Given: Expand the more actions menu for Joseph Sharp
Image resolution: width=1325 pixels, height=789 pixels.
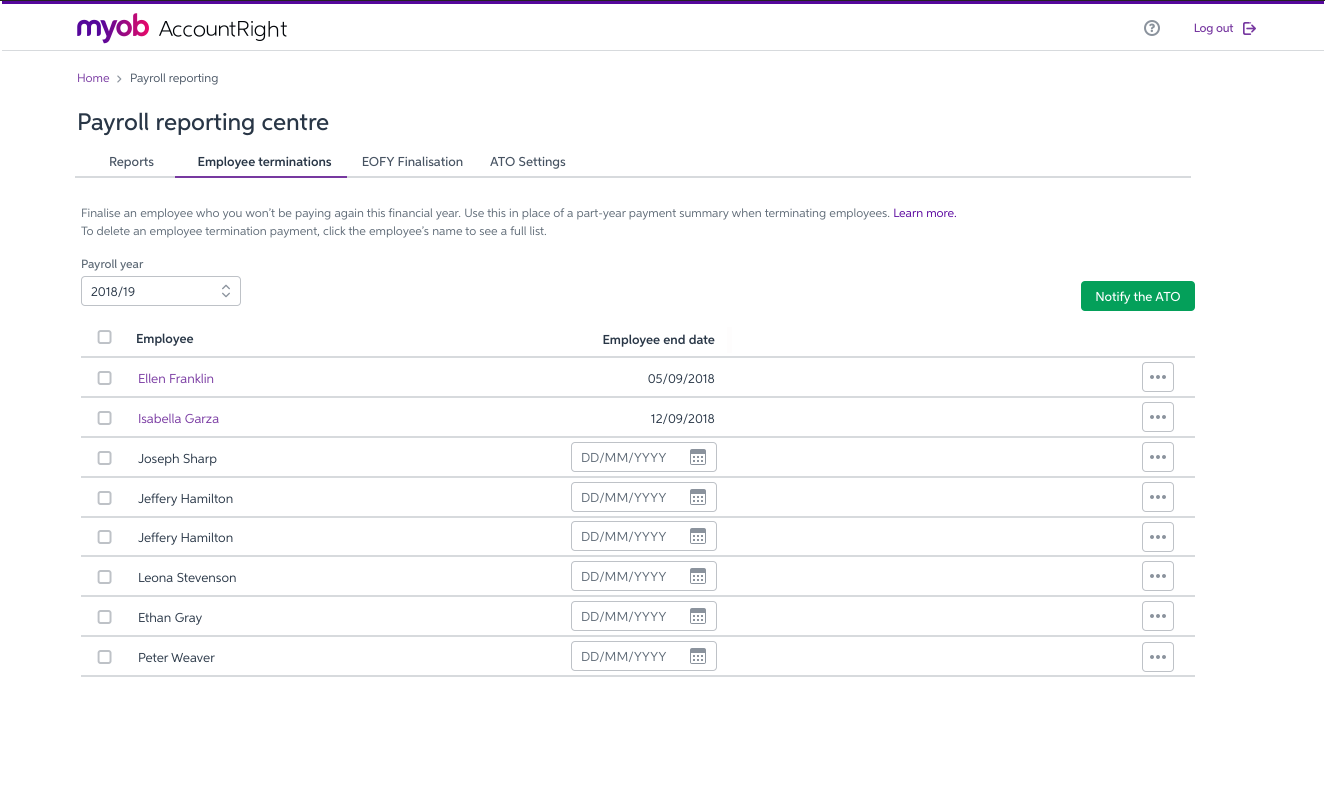Looking at the screenshot, I should [x=1157, y=458].
